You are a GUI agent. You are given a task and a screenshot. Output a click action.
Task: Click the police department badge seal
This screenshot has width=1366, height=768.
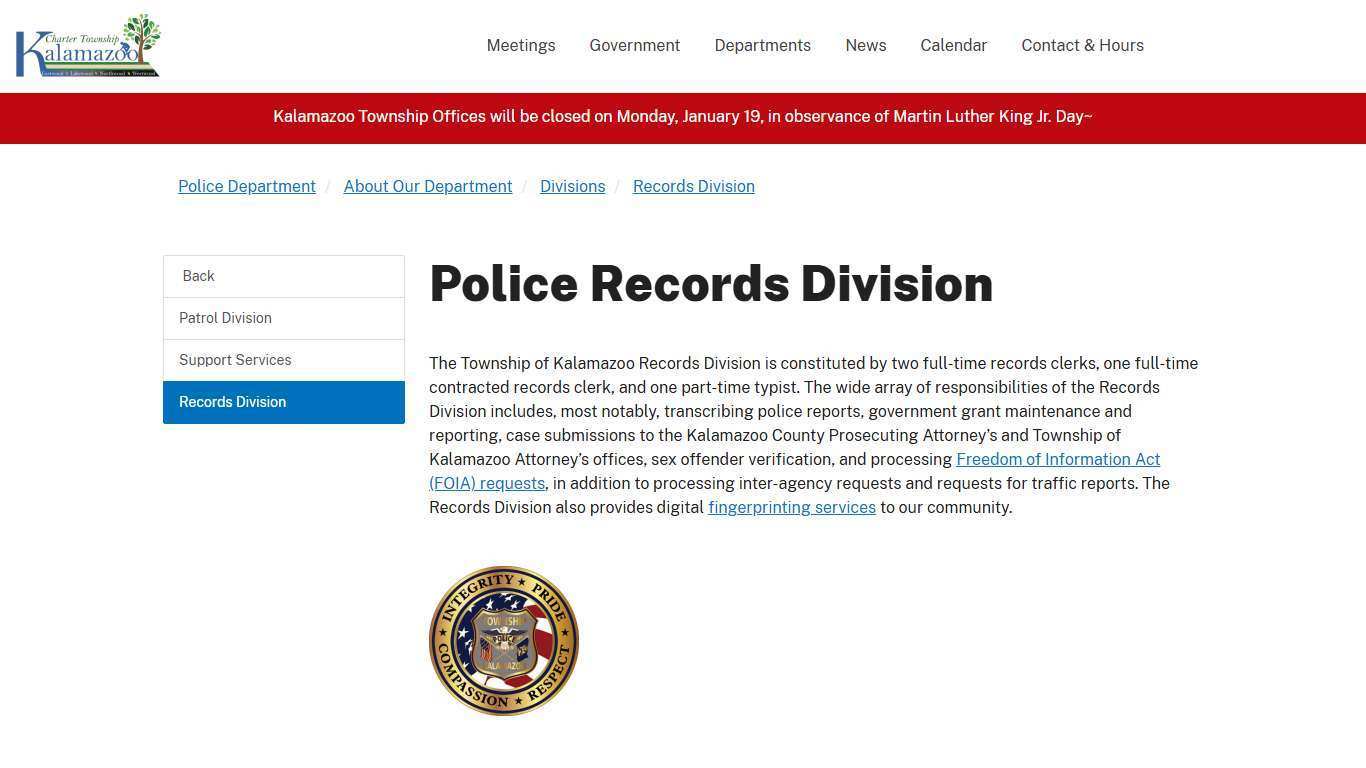click(503, 640)
